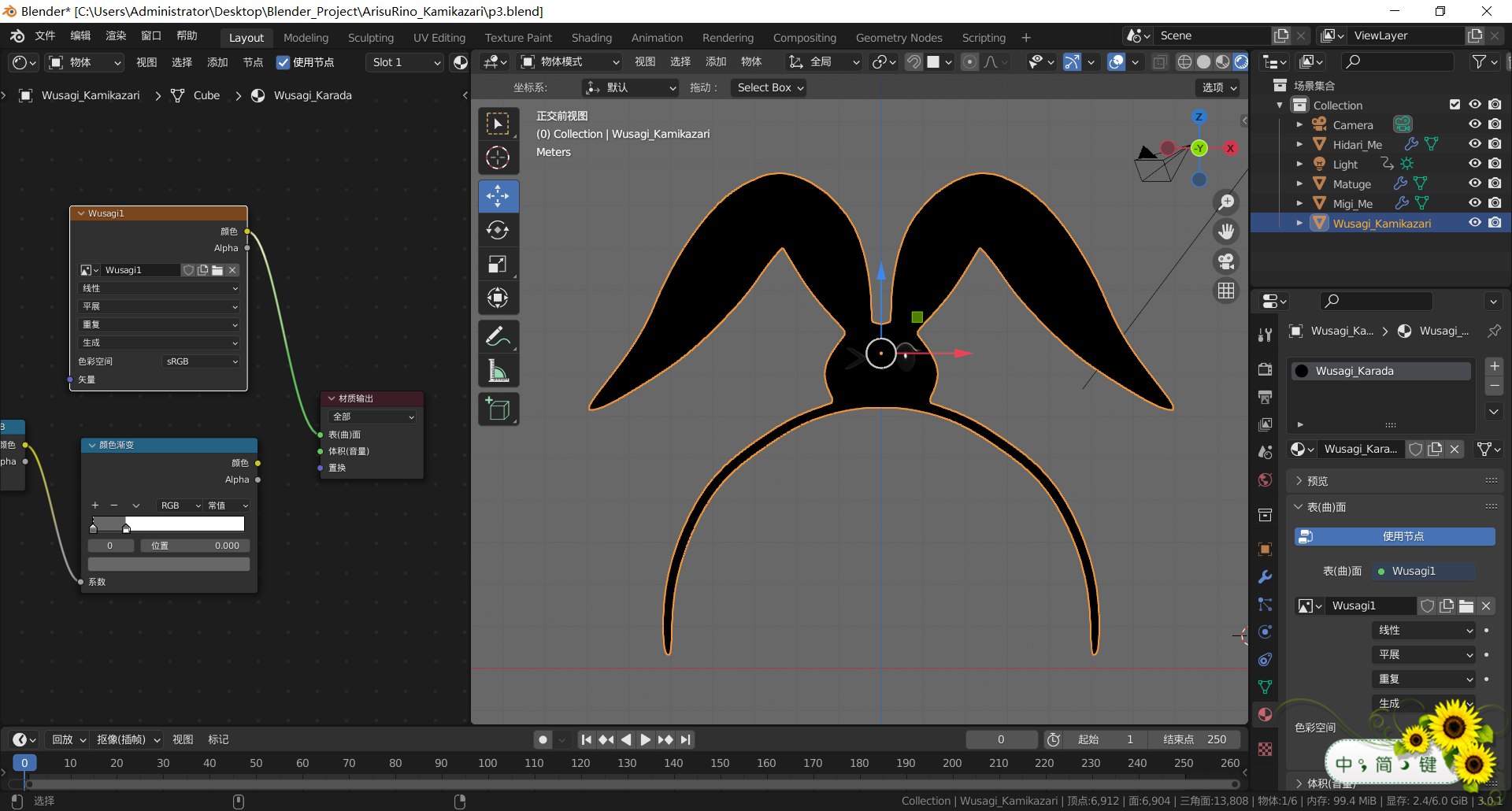Select the Add Cube tool
Image resolution: width=1512 pixels, height=811 pixels.
click(x=498, y=409)
